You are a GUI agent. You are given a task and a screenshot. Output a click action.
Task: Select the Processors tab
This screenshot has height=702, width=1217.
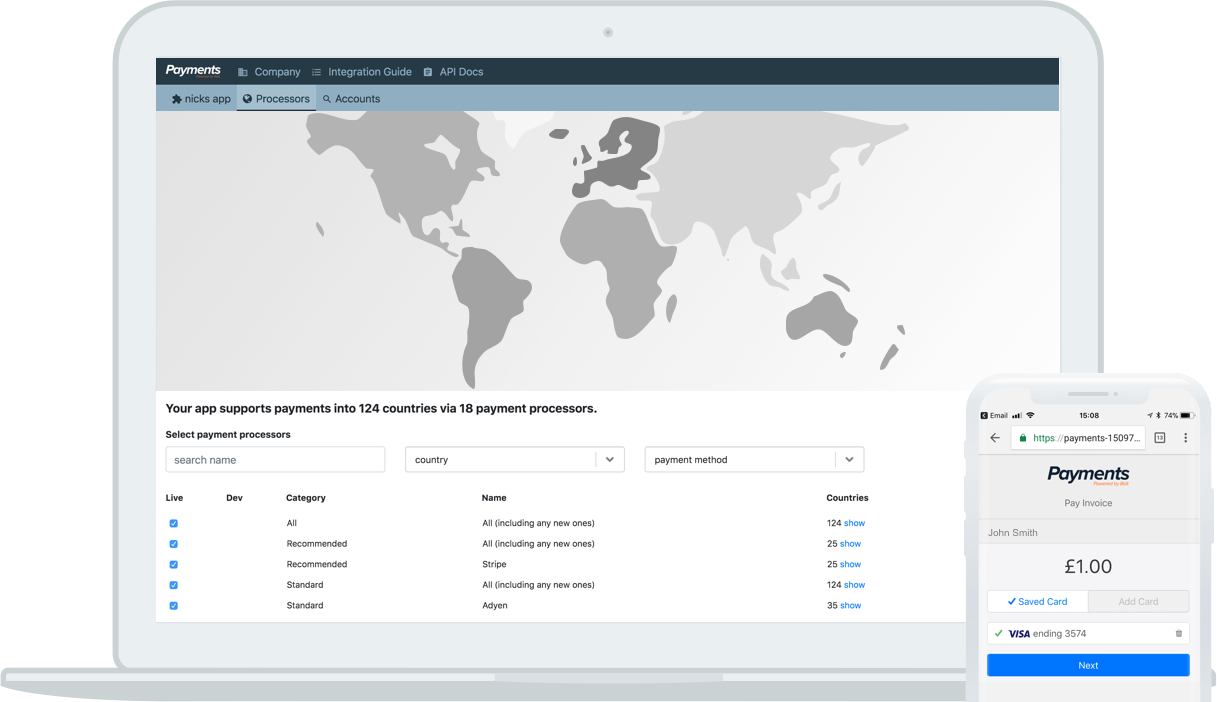pyautogui.click(x=276, y=99)
